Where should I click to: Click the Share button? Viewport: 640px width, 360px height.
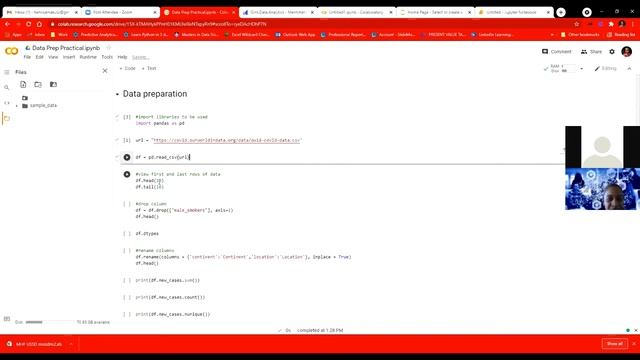pyautogui.click(x=591, y=51)
